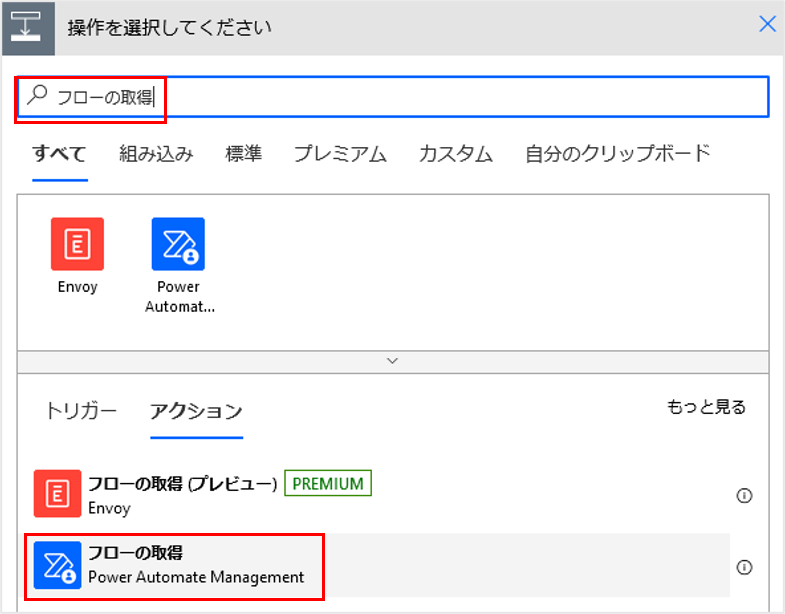This screenshot has width=785, height=614.
Task: Close the operation selection panel
Action: click(767, 25)
